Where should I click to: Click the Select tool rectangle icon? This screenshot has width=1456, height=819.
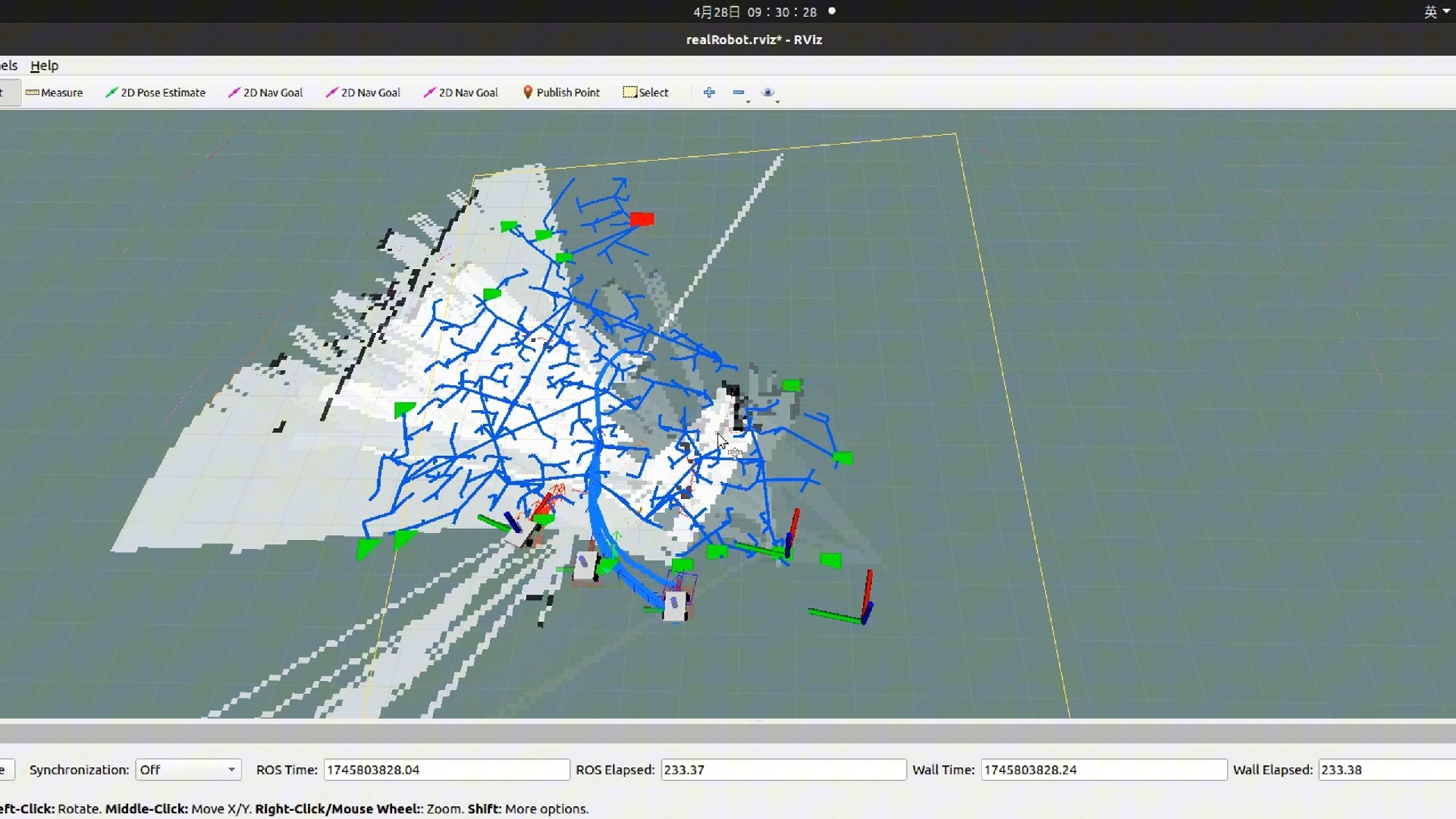[629, 93]
